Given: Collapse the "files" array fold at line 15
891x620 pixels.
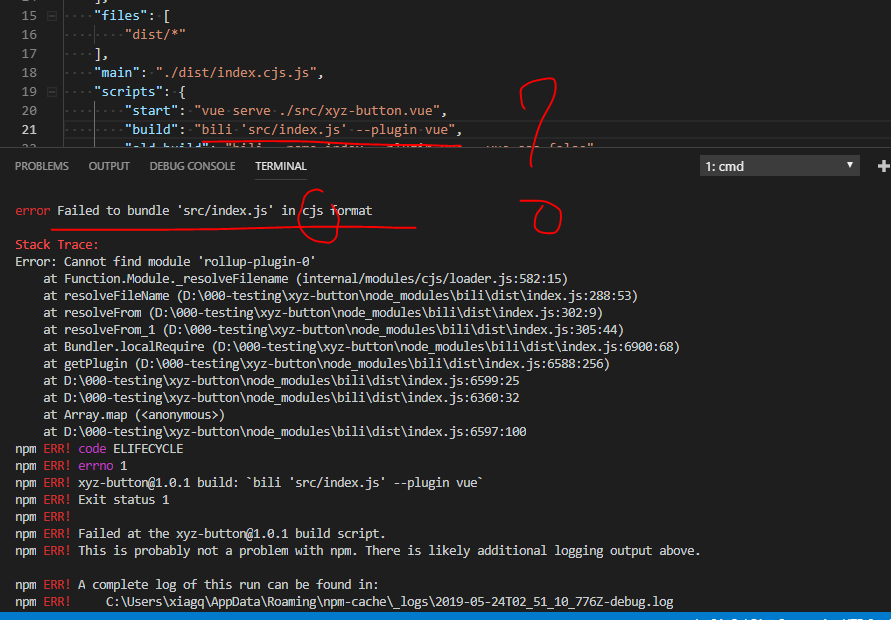Looking at the screenshot, I should 52,16.
